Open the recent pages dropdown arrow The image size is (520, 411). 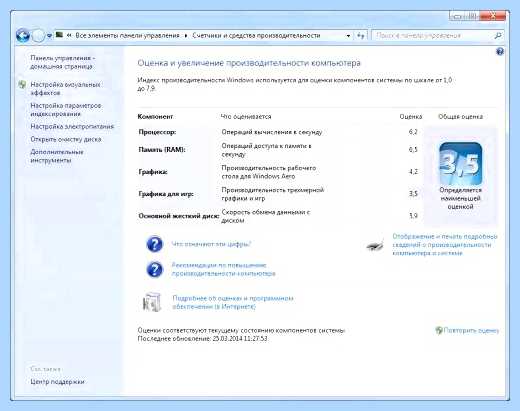(49, 36)
